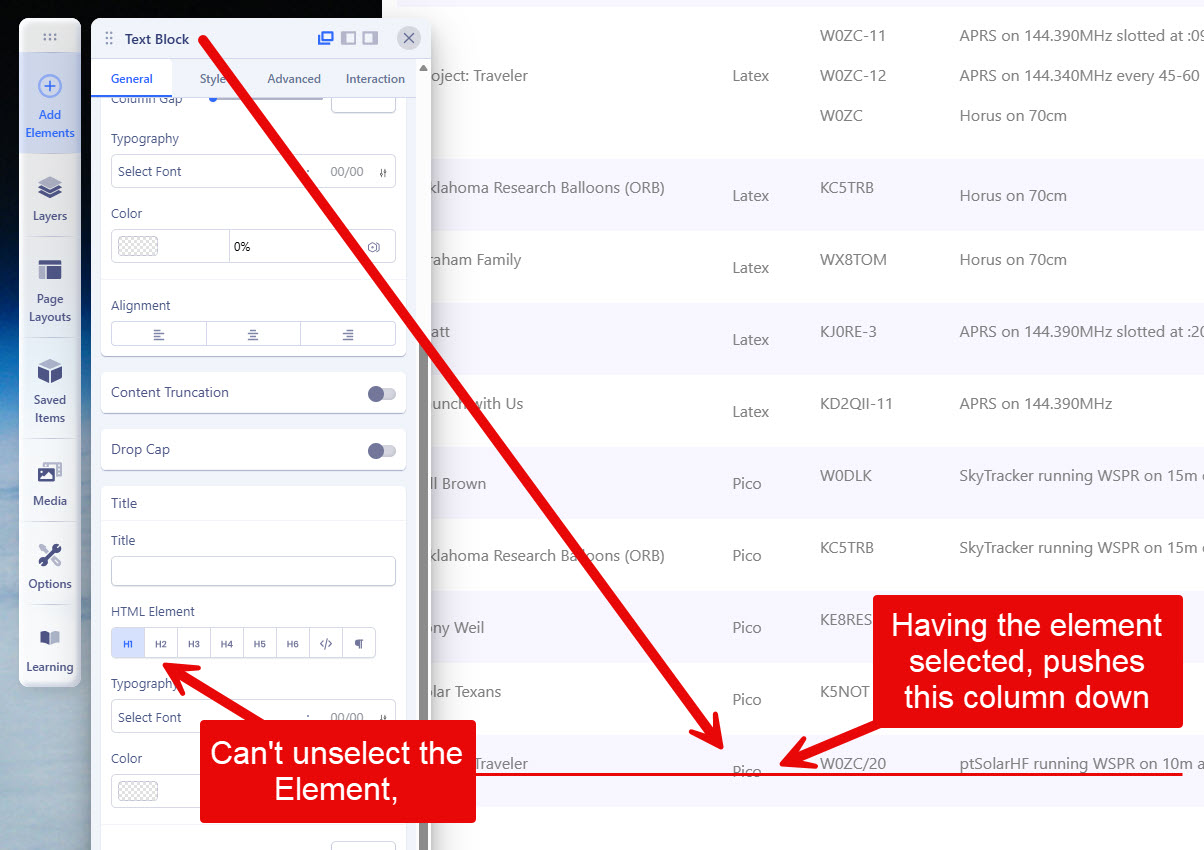The height and width of the screenshot is (850, 1204).
Task: Open the Select Font dropdown above the 0% field
Action: (215, 172)
